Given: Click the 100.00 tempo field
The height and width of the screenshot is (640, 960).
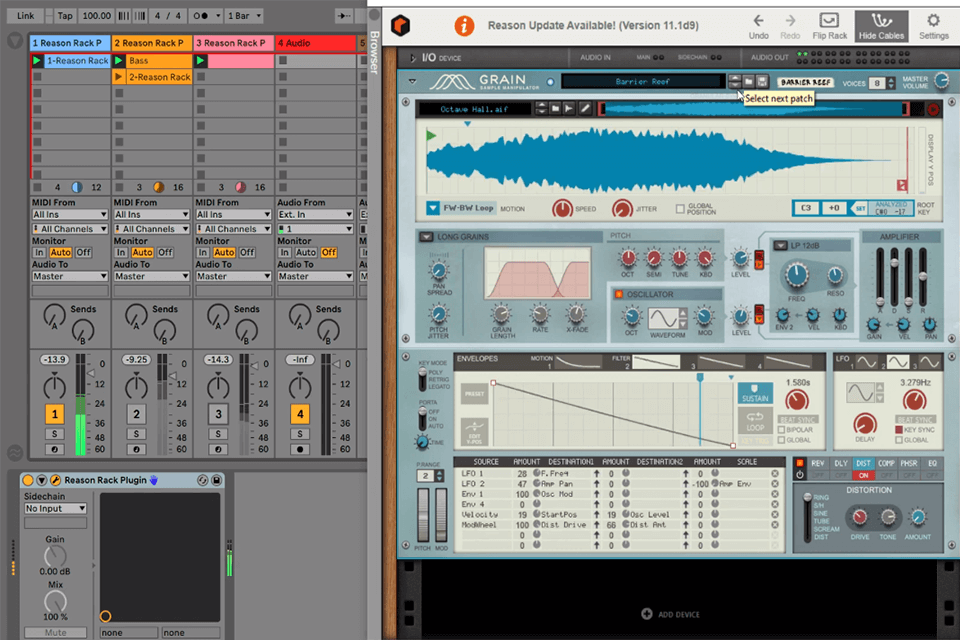Looking at the screenshot, I should pos(97,16).
